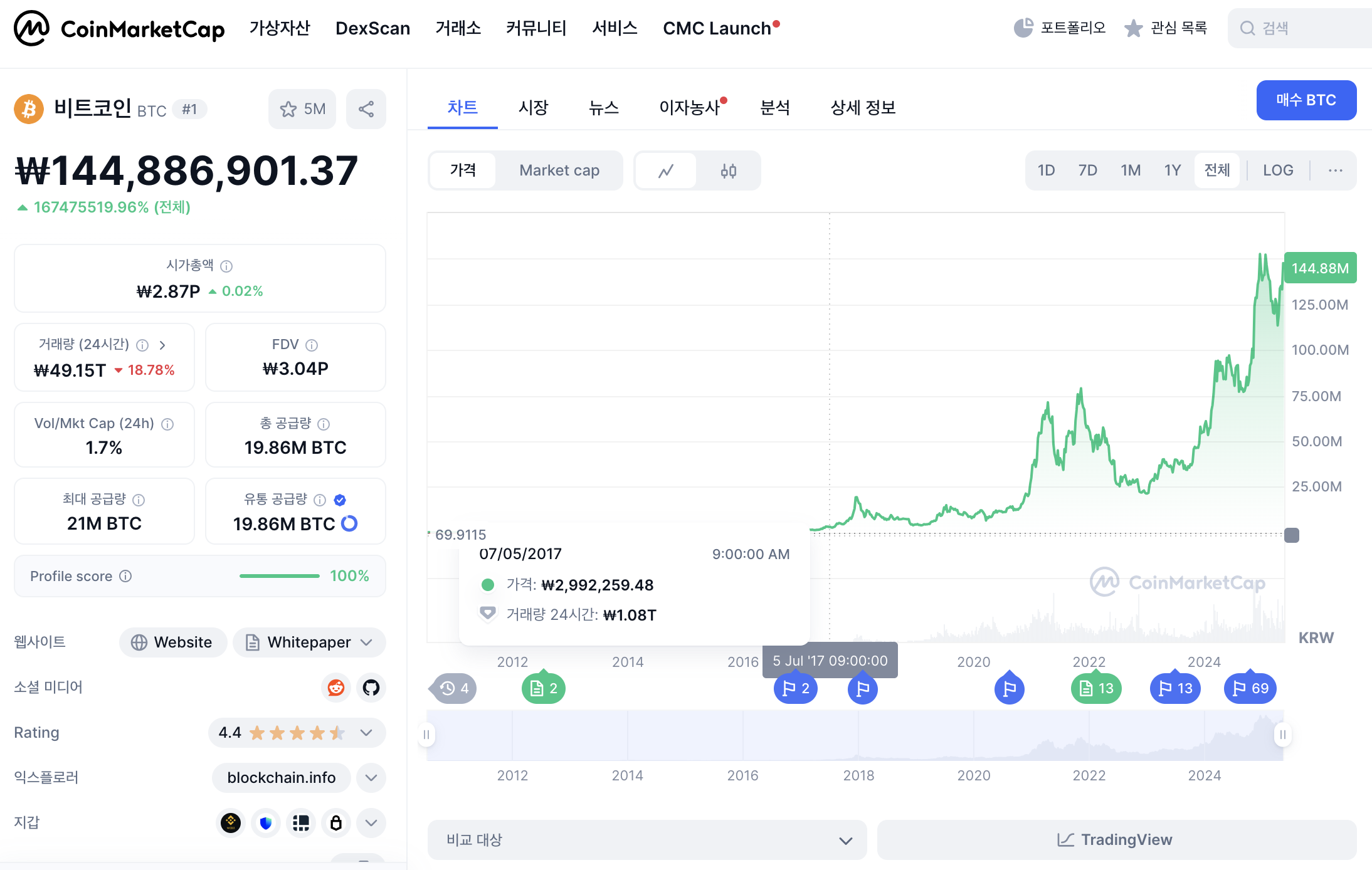Open the 비교 대상 compare dropdown

click(x=647, y=840)
